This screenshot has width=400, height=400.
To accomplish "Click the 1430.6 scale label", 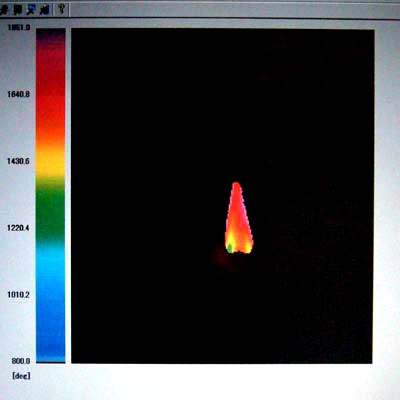I will tap(18, 161).
